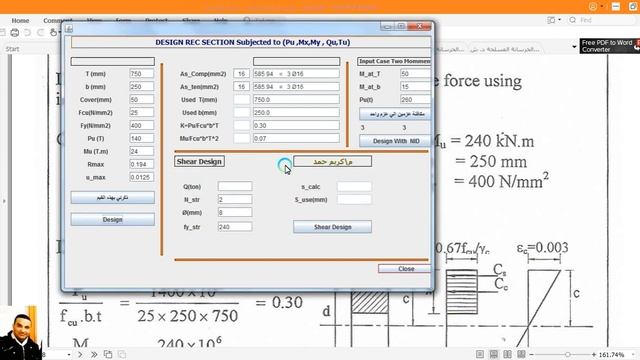Image resolution: width=640 pixels, height=360 pixels.
Task: Click the copy pages icon in status bar
Action: tap(108, 354)
